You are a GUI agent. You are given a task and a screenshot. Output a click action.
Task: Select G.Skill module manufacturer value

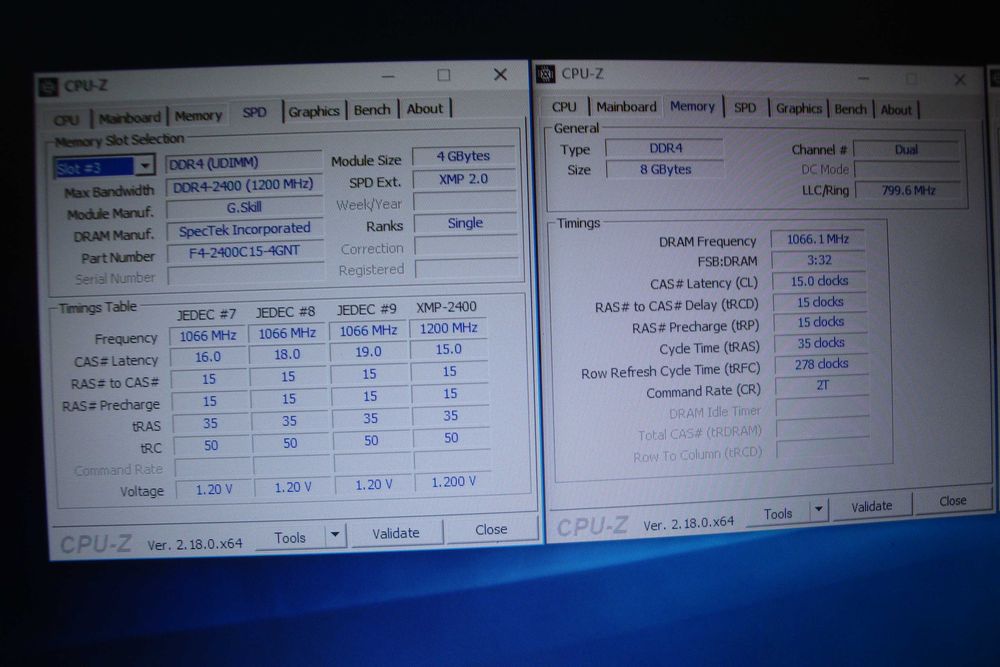tap(244, 207)
